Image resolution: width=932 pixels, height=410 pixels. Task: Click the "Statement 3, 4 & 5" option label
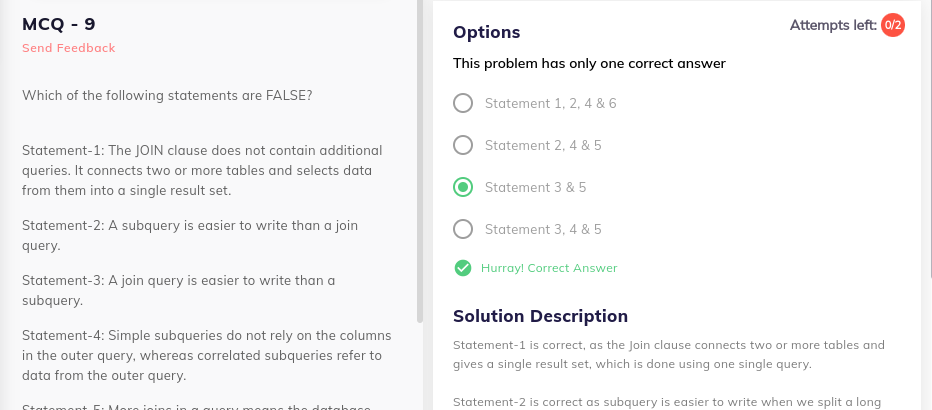[x=543, y=229]
